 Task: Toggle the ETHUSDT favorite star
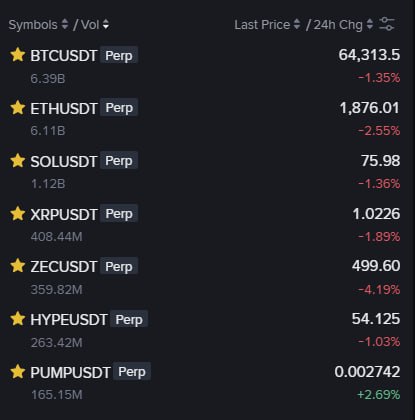coord(18,108)
